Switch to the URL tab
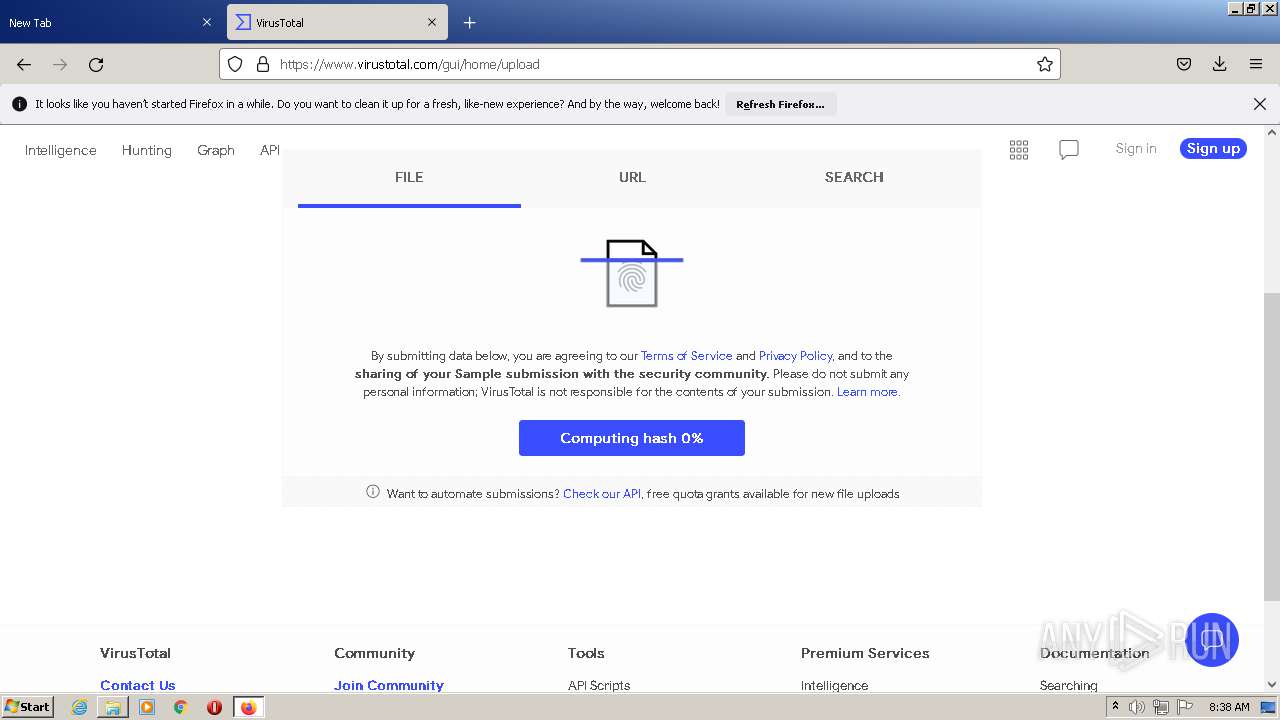This screenshot has width=1280, height=720. coord(632,177)
